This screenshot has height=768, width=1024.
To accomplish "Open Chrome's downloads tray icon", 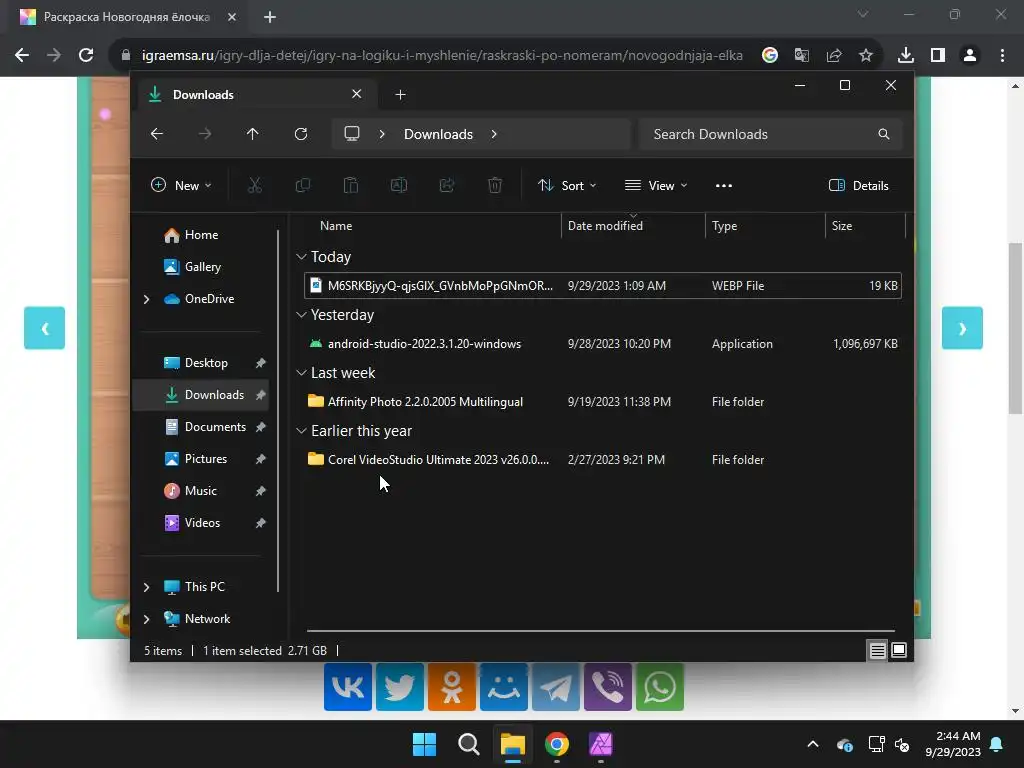I will pyautogui.click(x=906, y=56).
